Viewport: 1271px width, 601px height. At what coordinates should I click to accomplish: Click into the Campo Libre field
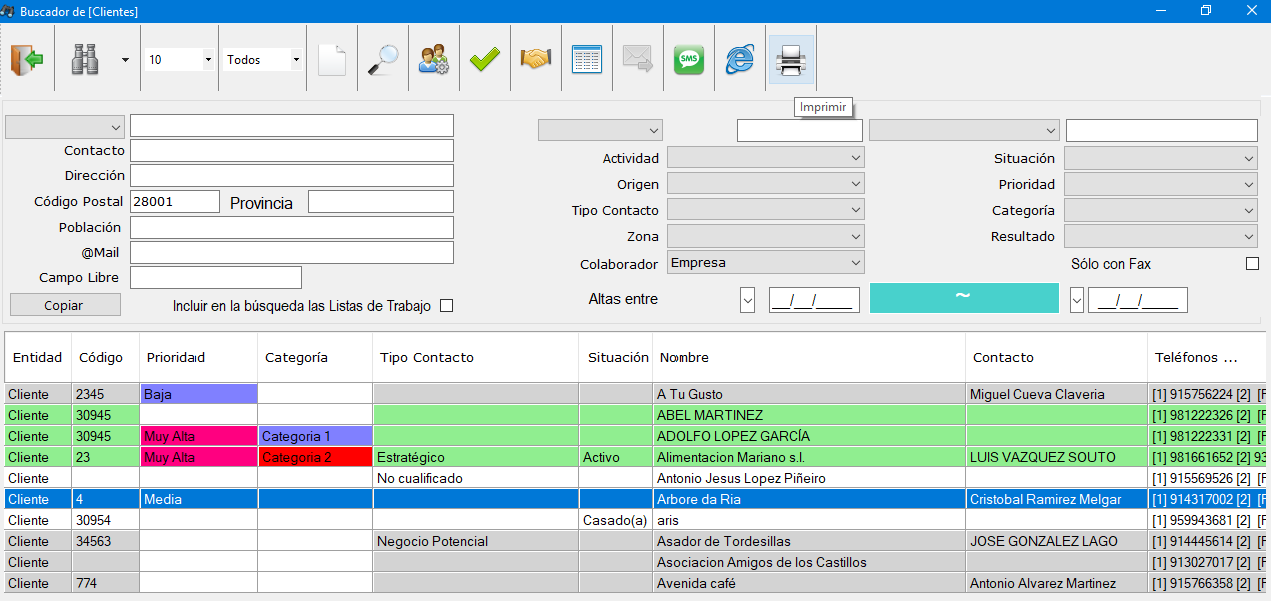[216, 277]
